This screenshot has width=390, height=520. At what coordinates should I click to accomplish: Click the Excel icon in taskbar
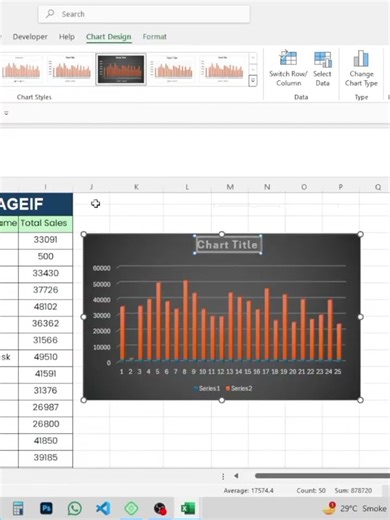tap(188, 508)
